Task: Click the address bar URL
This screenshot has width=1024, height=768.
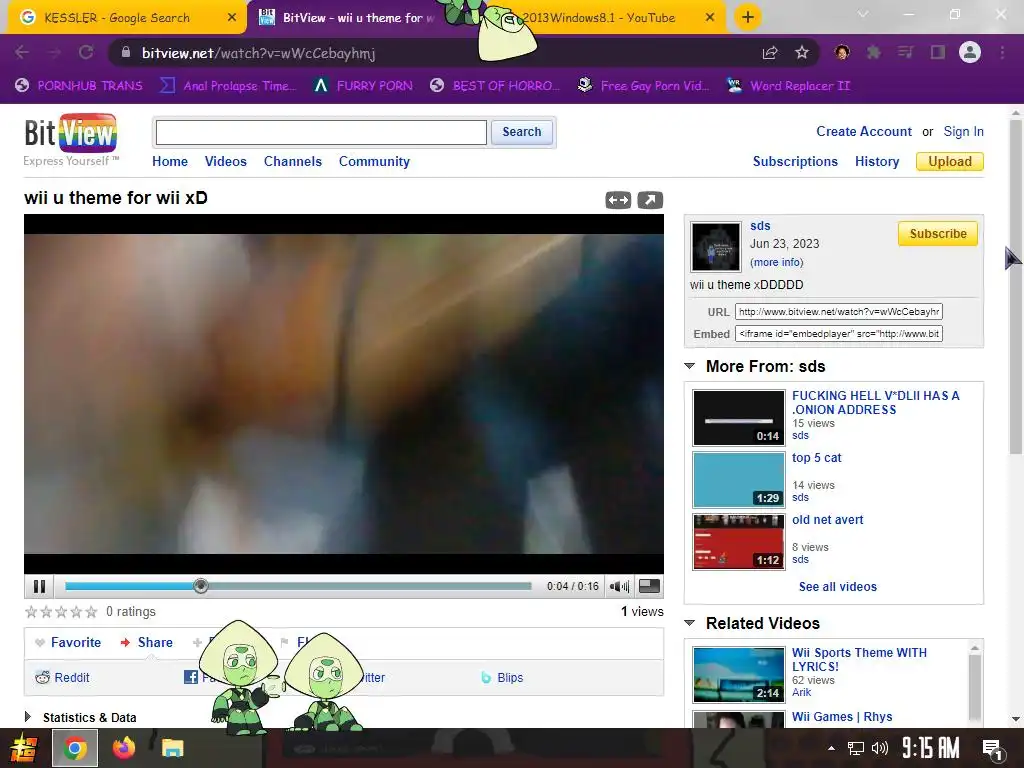Action: click(x=258, y=54)
